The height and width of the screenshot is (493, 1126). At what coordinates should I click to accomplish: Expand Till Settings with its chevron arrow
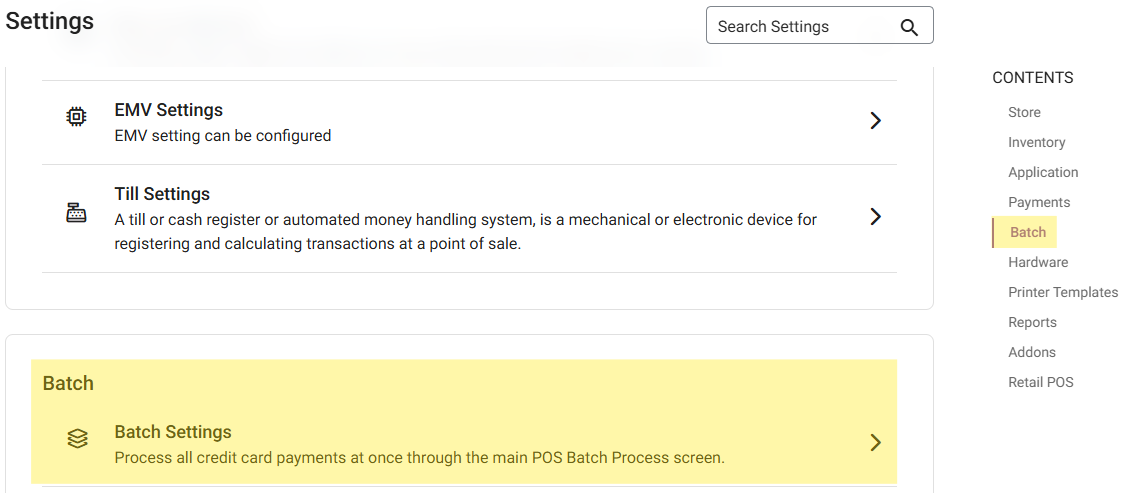(x=875, y=217)
